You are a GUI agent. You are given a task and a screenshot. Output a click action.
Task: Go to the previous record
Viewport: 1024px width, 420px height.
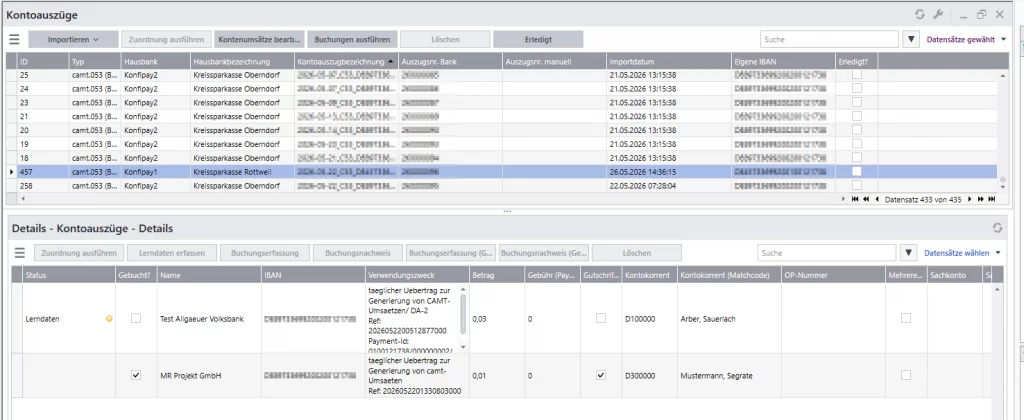point(876,199)
